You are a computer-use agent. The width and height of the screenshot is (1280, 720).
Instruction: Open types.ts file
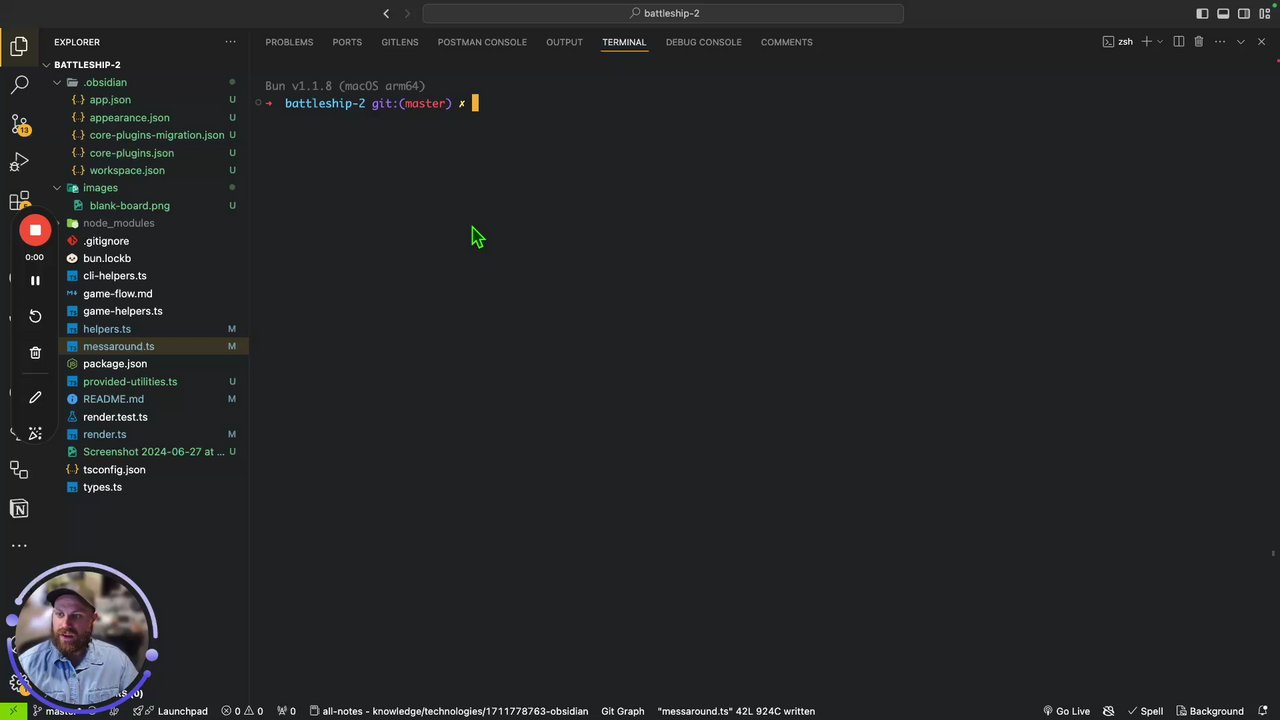pos(102,487)
